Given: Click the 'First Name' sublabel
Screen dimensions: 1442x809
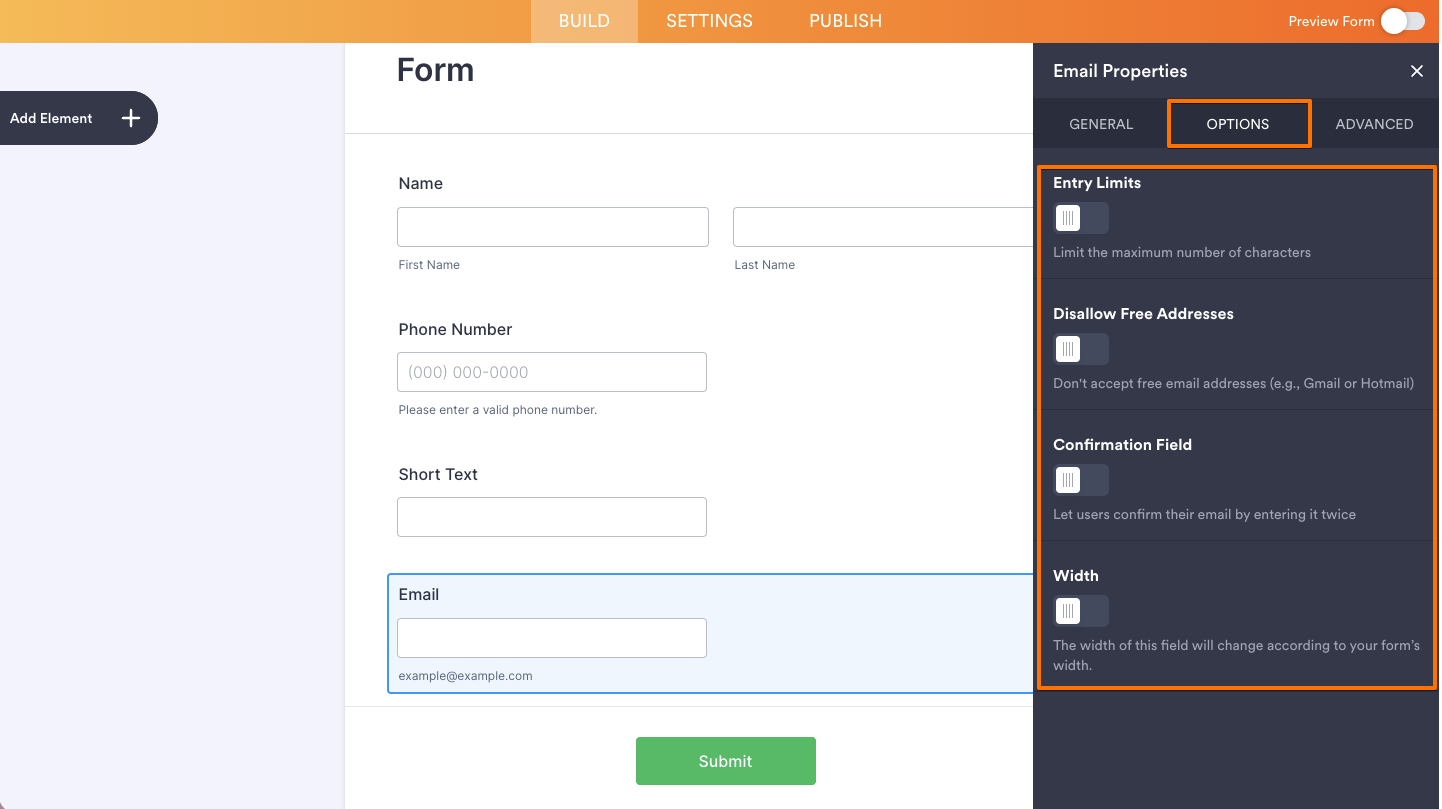Looking at the screenshot, I should (429, 265).
